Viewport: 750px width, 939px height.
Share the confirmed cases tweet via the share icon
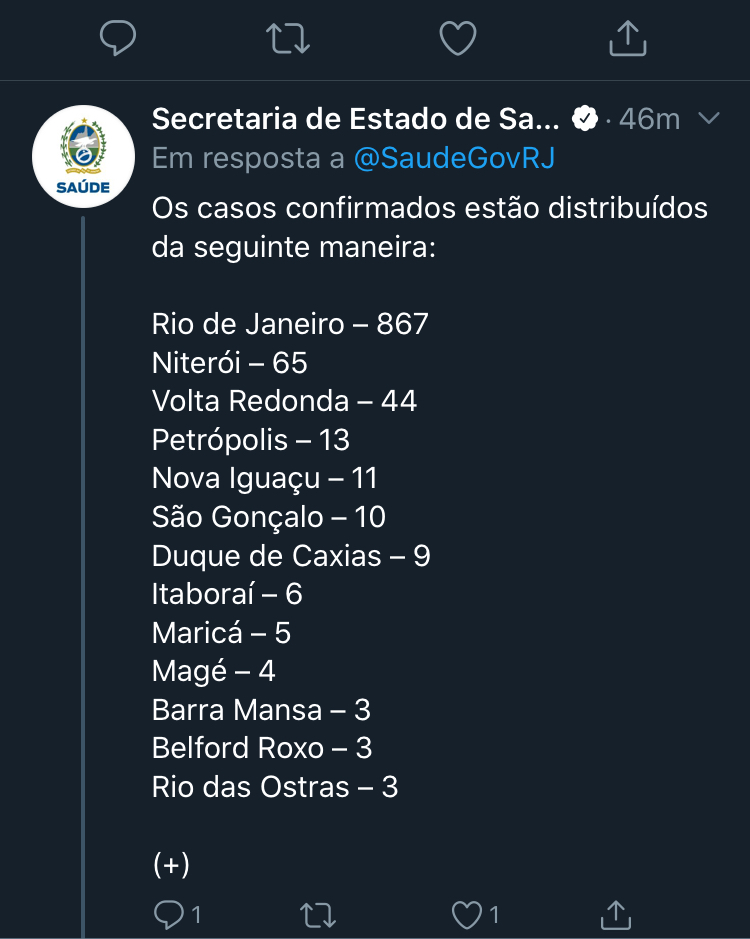coord(616,914)
